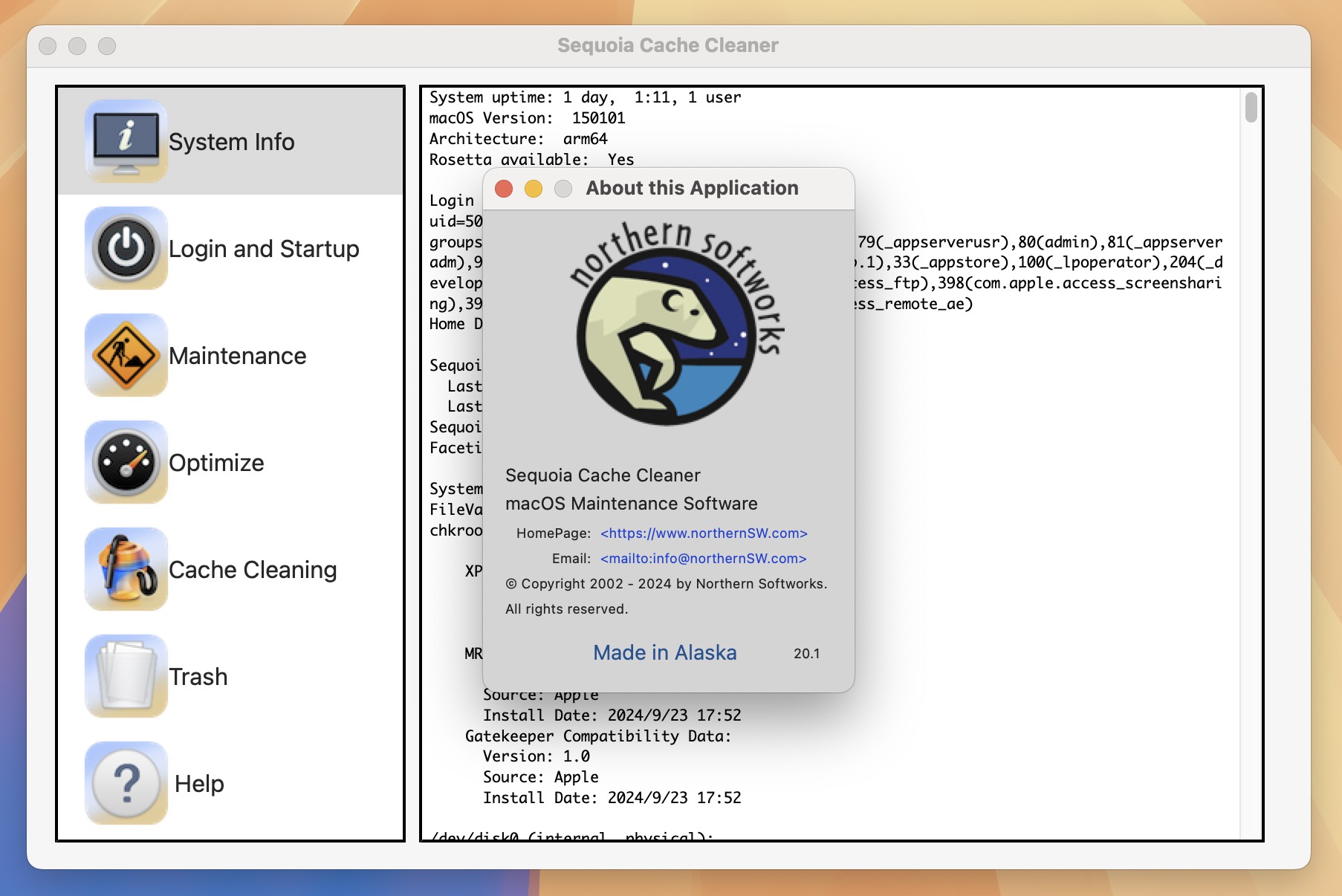Click the main window title 'Sequoia Cache Cleaner'
The width and height of the screenshot is (1342, 896).
click(668, 45)
